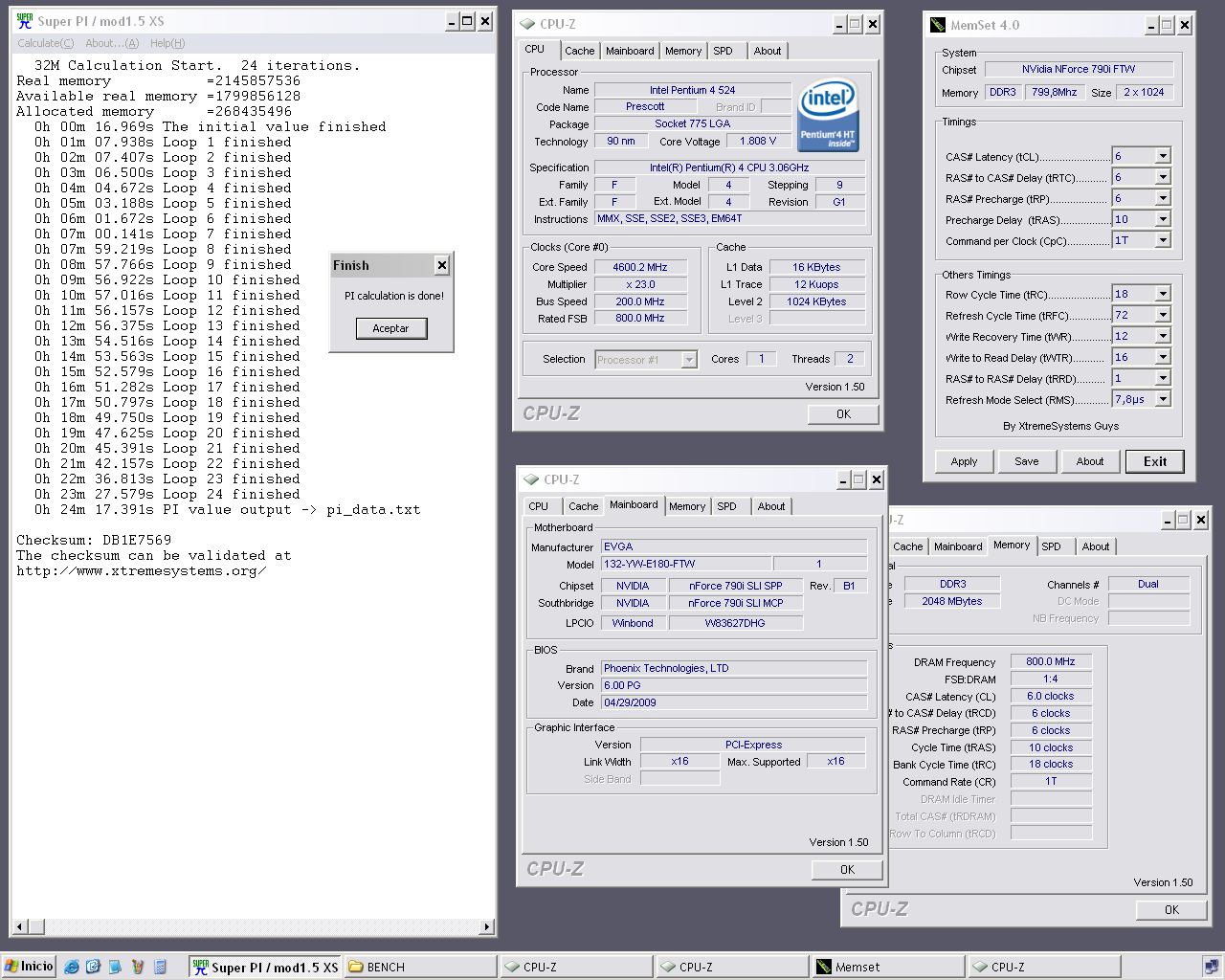Expand the RAS# to CAS# Delay (tRCD) dropdown
Image resolution: width=1225 pixels, height=980 pixels.
click(1163, 177)
